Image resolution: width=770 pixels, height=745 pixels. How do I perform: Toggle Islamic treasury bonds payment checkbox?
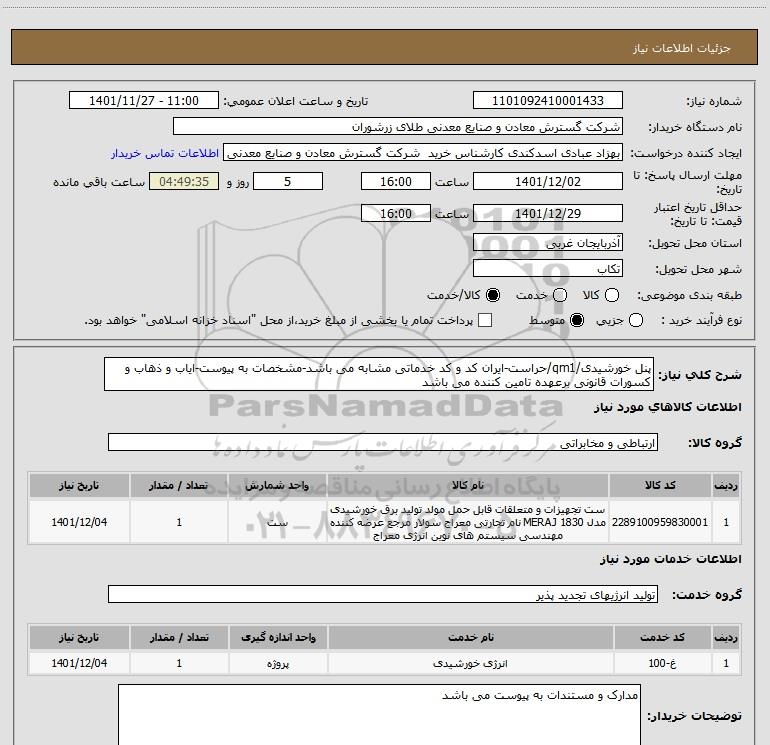tap(485, 321)
